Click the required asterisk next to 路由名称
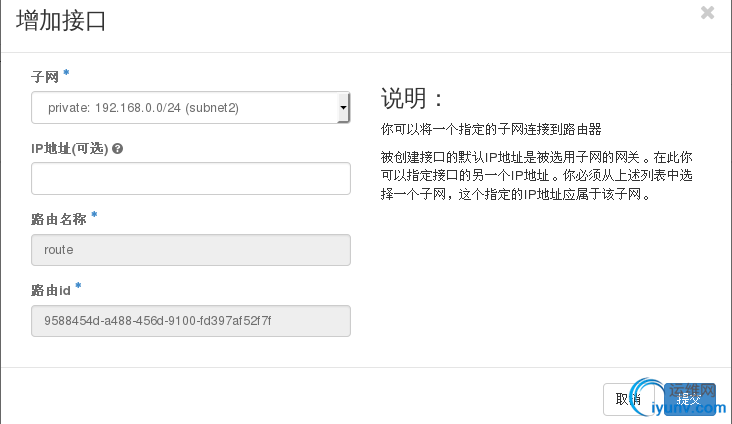 coord(94,216)
